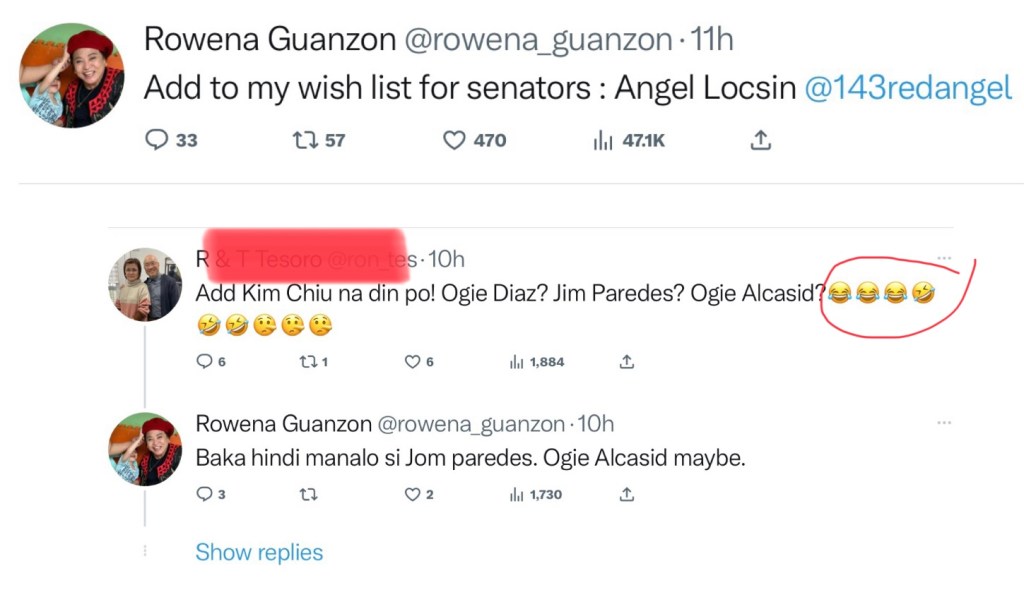Retweet the Kim Chiu reply tweet
This screenshot has height=597, width=1024.
point(308,362)
